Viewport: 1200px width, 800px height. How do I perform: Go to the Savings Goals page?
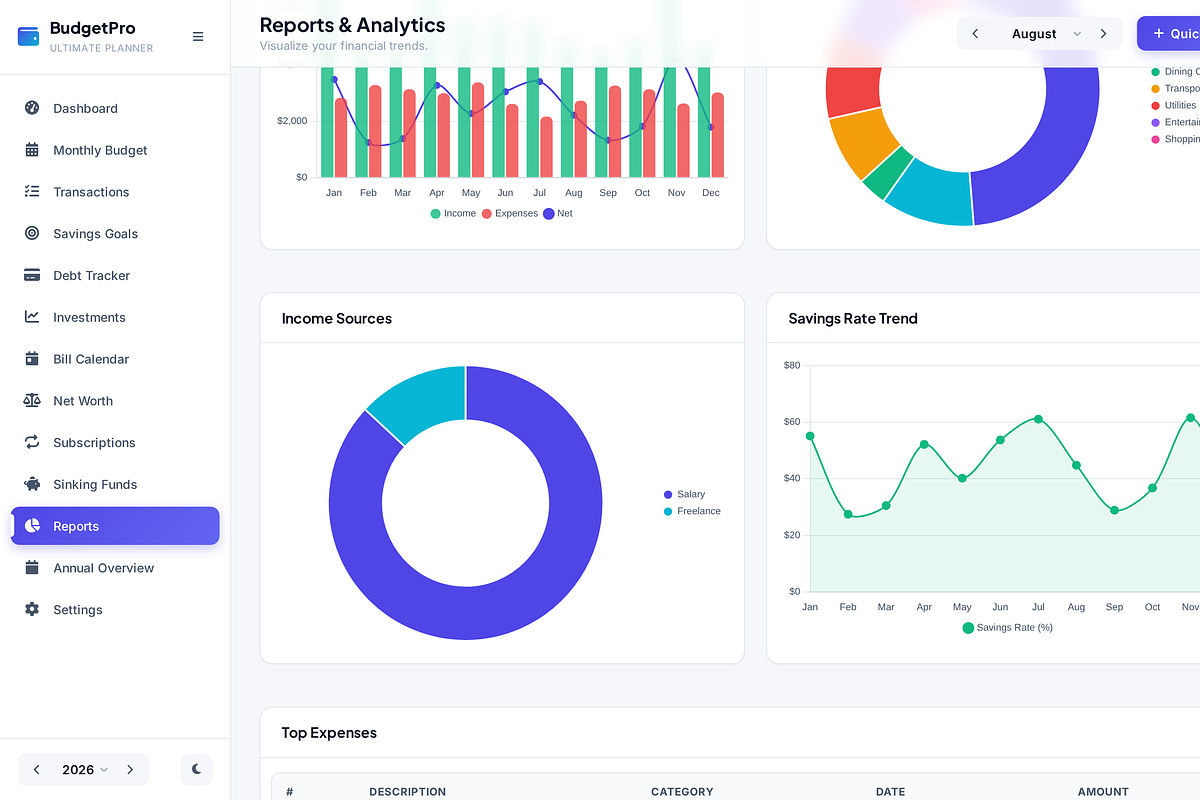tap(115, 234)
